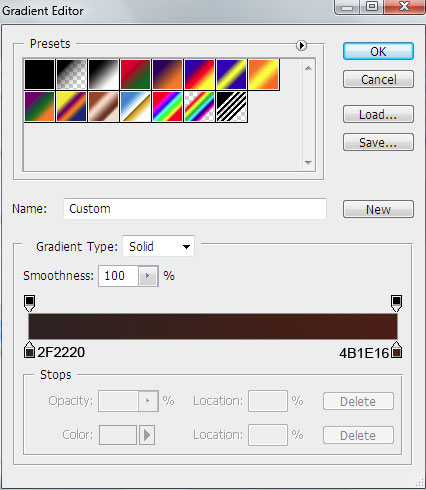Select the right opacity stop
The height and width of the screenshot is (490, 426).
click(396, 303)
